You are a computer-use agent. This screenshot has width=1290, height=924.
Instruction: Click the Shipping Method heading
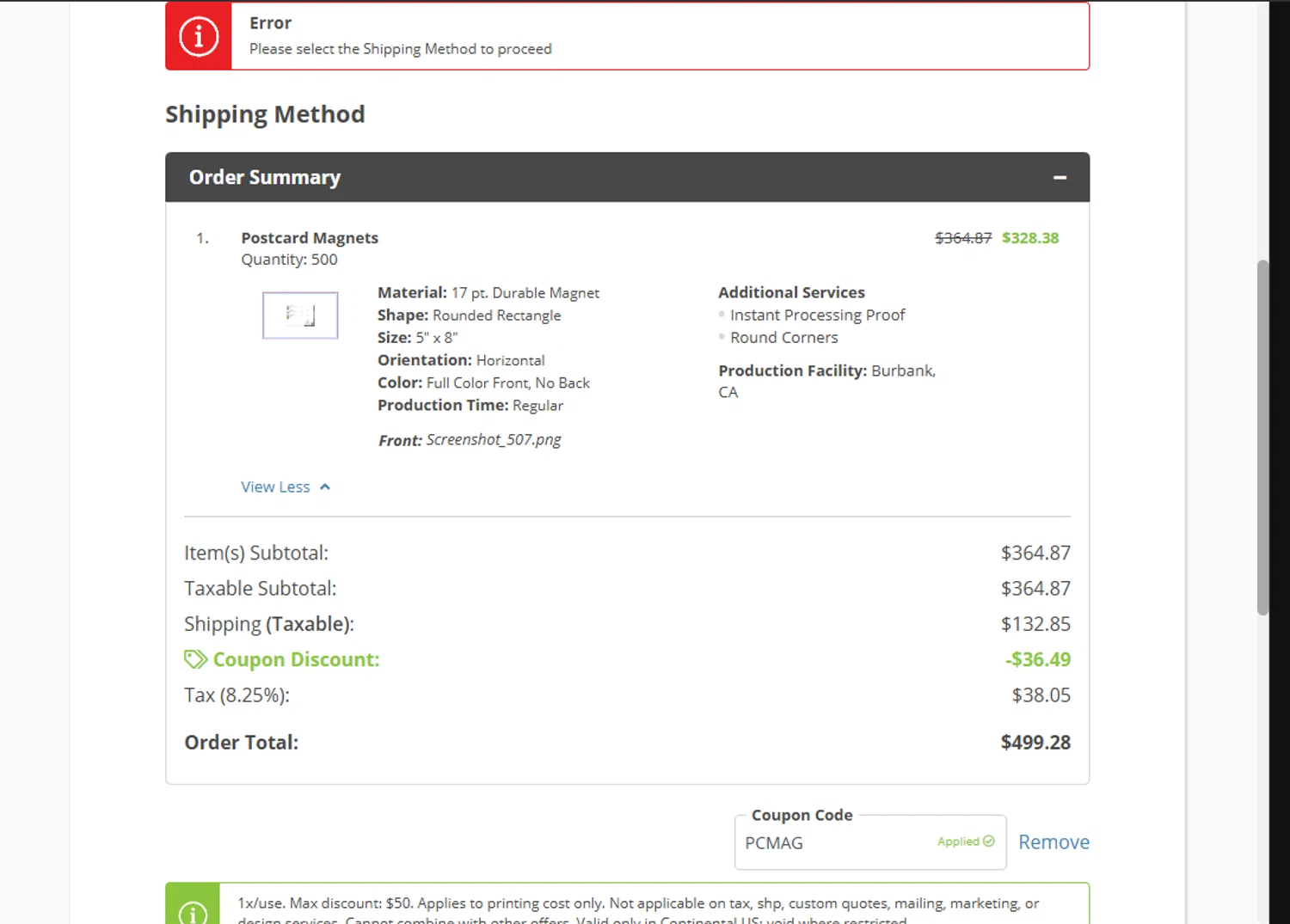[x=265, y=114]
